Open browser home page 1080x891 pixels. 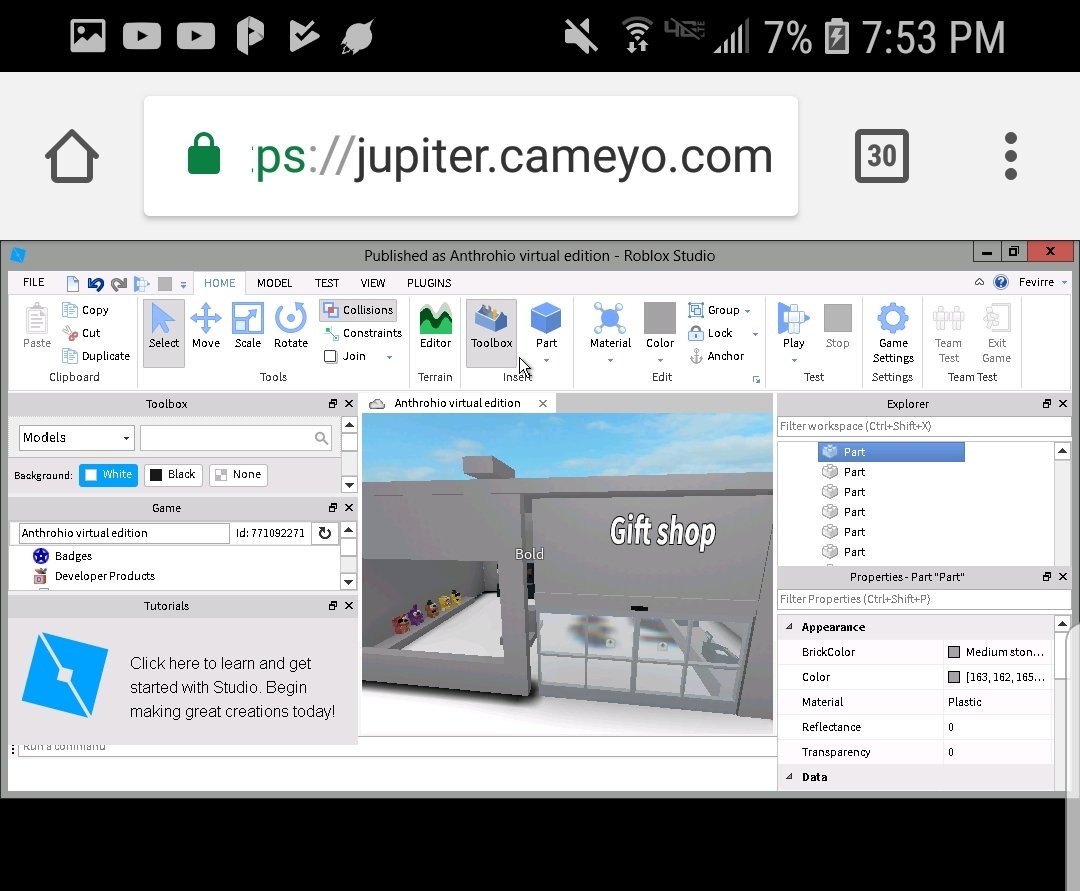(72, 156)
